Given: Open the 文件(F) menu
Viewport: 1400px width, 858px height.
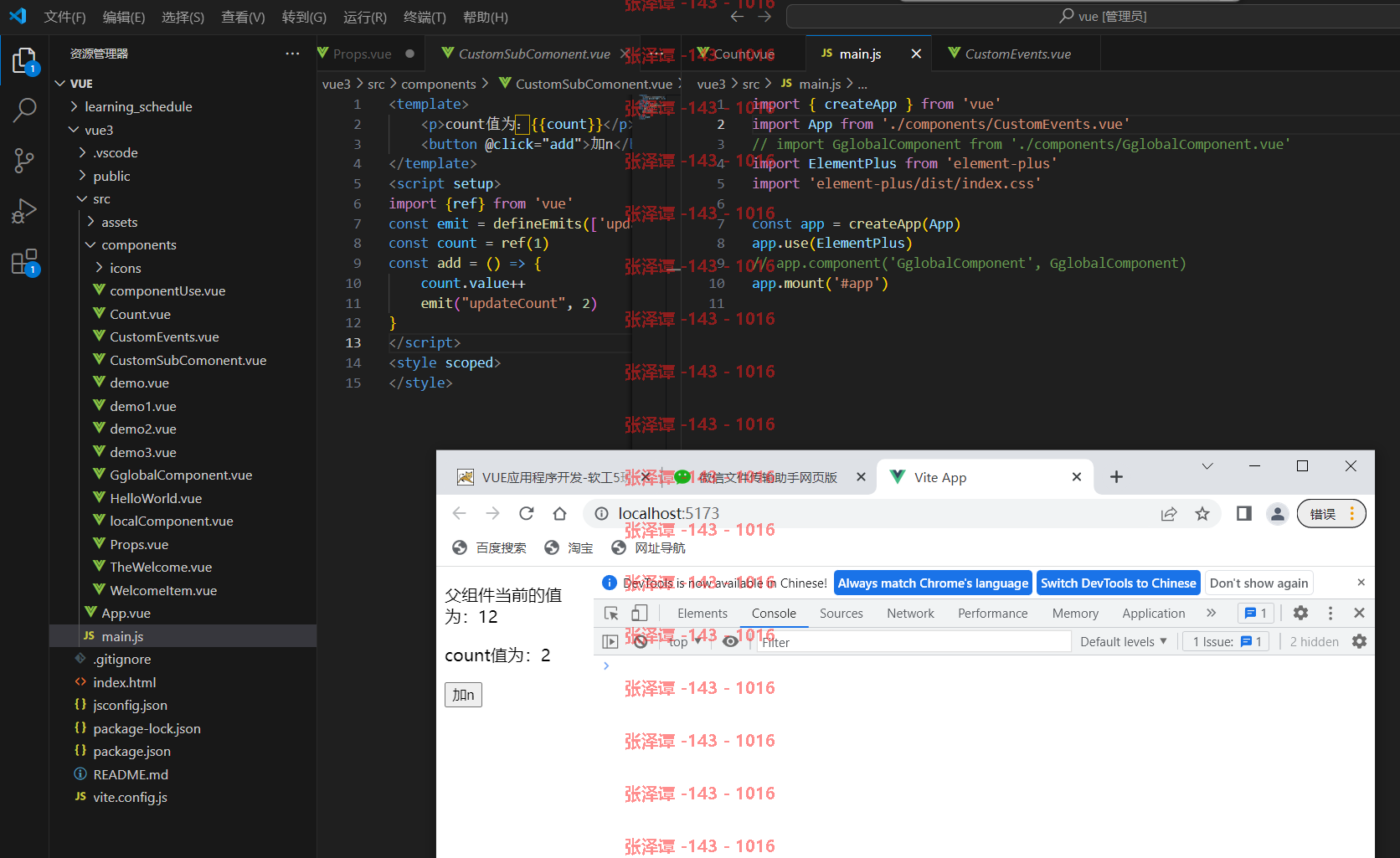Looking at the screenshot, I should click(64, 17).
